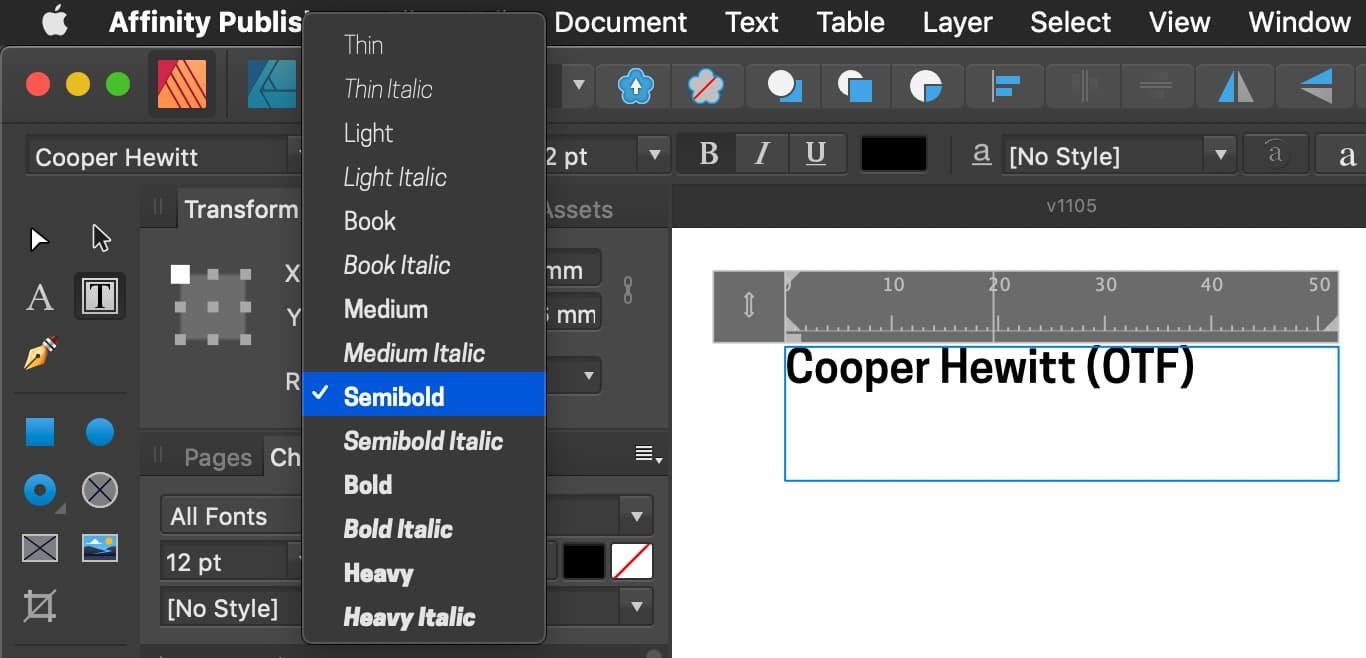
Task: Click the Bold button
Action: click(707, 153)
